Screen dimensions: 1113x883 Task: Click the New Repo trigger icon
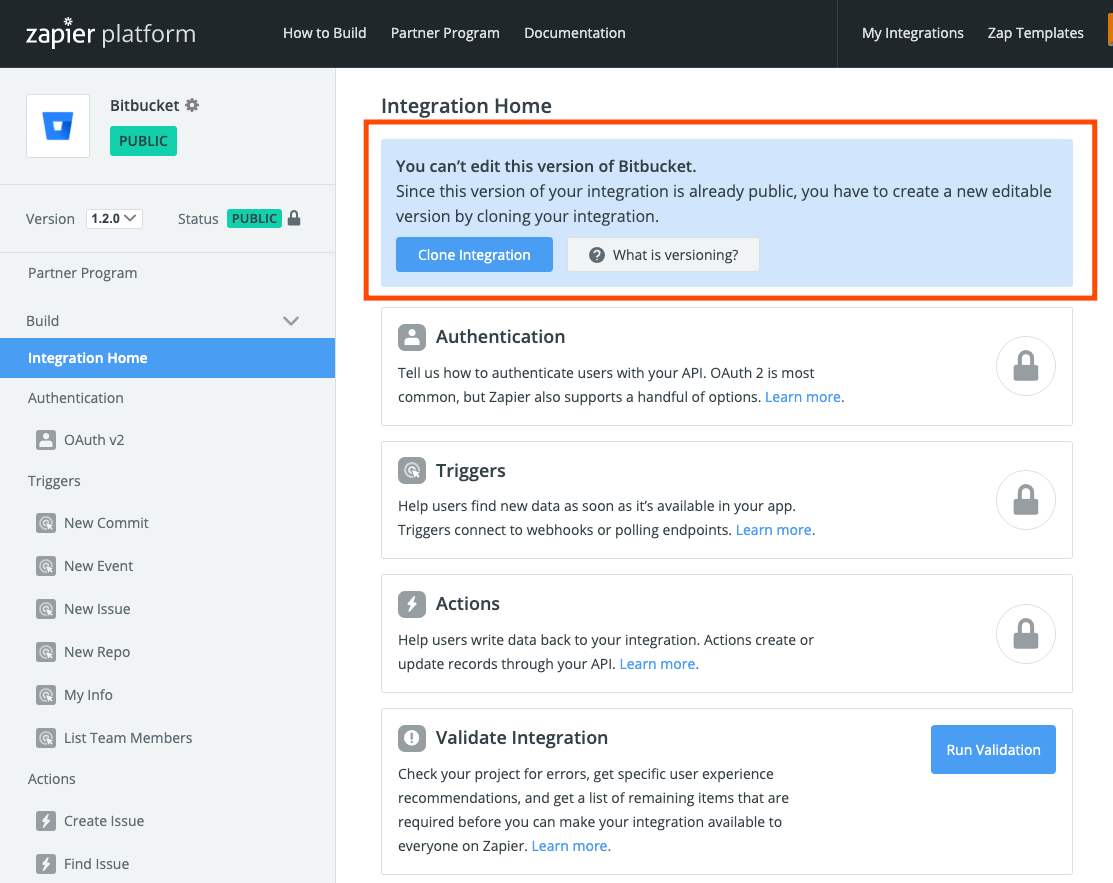[46, 652]
